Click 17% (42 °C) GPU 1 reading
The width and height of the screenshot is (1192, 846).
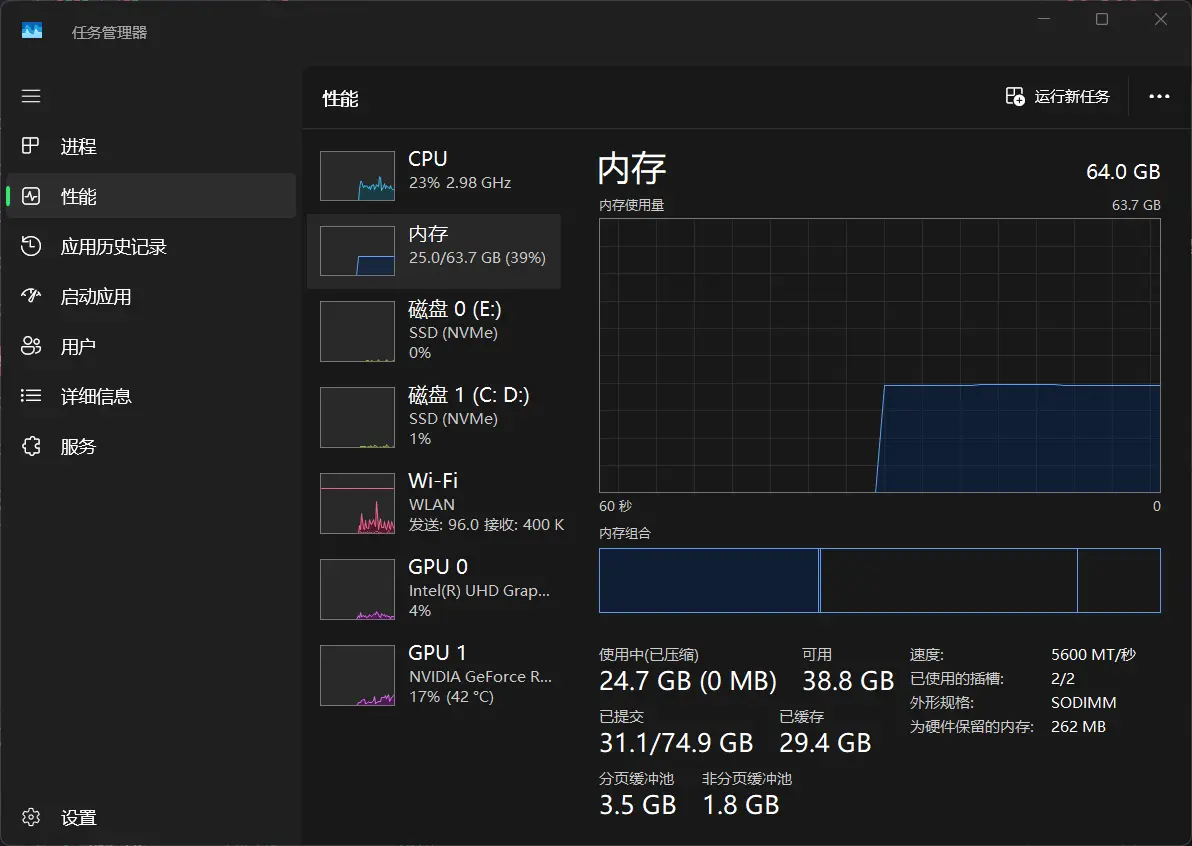[451, 696]
